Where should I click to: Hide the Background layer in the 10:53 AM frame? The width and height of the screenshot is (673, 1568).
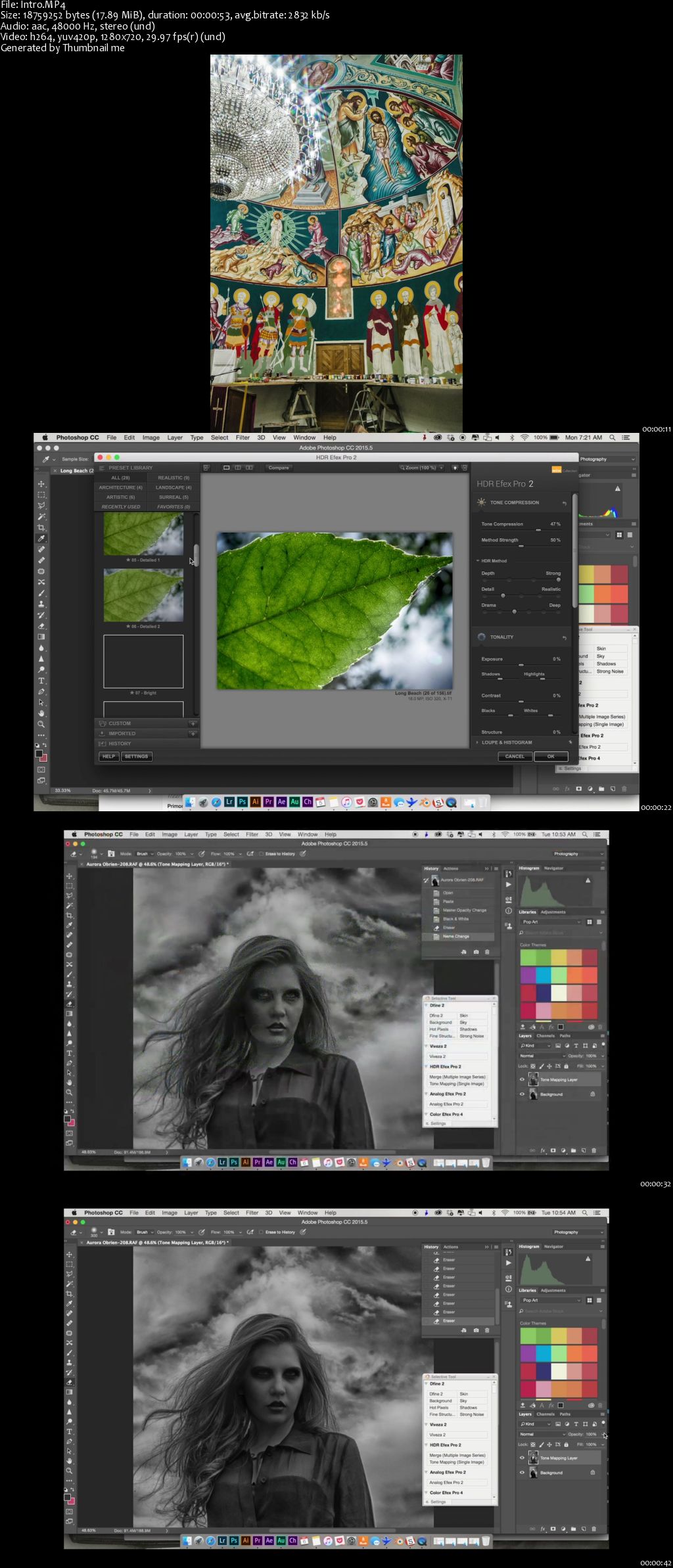coord(522,1094)
